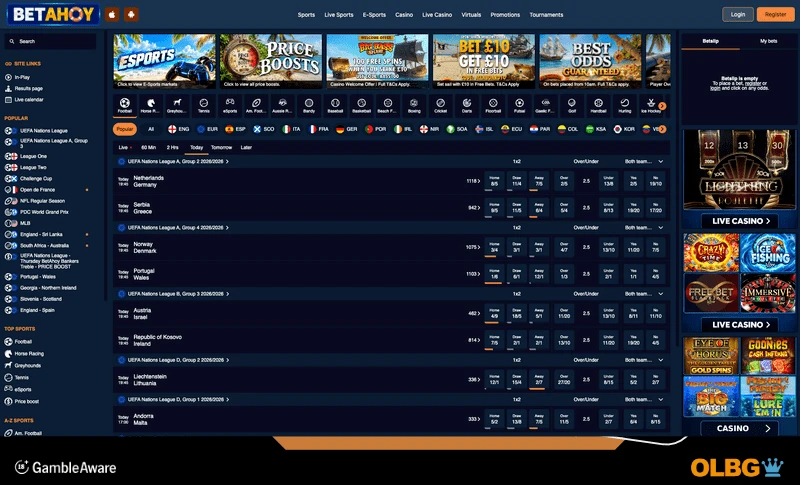Filter leagues by ESP flag
This screenshot has height=485, width=800.
coord(235,129)
